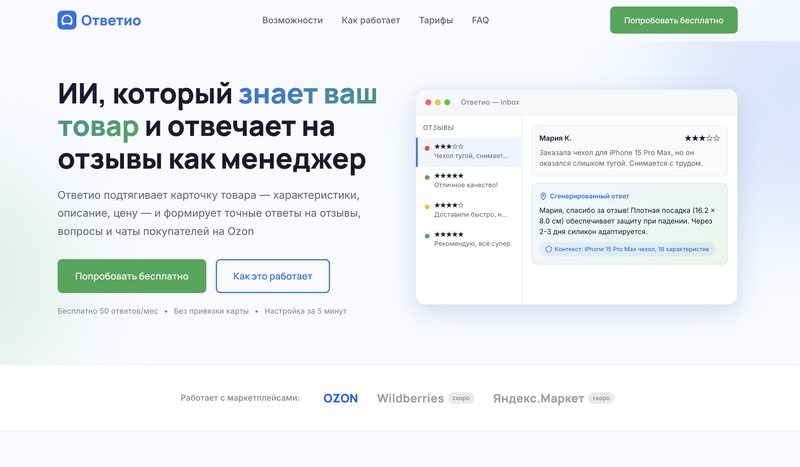Click yellow status dot beside 'Доставили быстро'
Screen dimensions: 800x467
(x=427, y=207)
